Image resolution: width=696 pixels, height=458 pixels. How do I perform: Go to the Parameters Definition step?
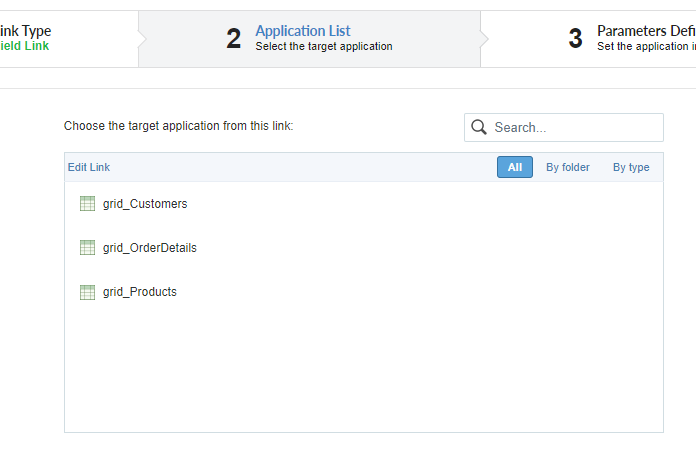(646, 31)
